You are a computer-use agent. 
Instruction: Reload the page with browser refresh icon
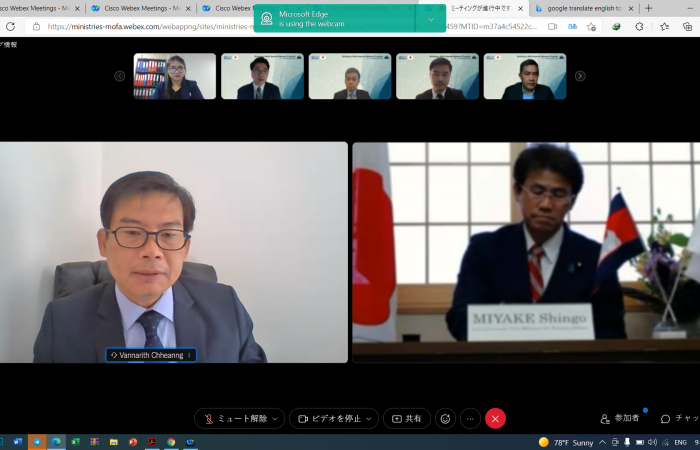pyautogui.click(x=10, y=26)
